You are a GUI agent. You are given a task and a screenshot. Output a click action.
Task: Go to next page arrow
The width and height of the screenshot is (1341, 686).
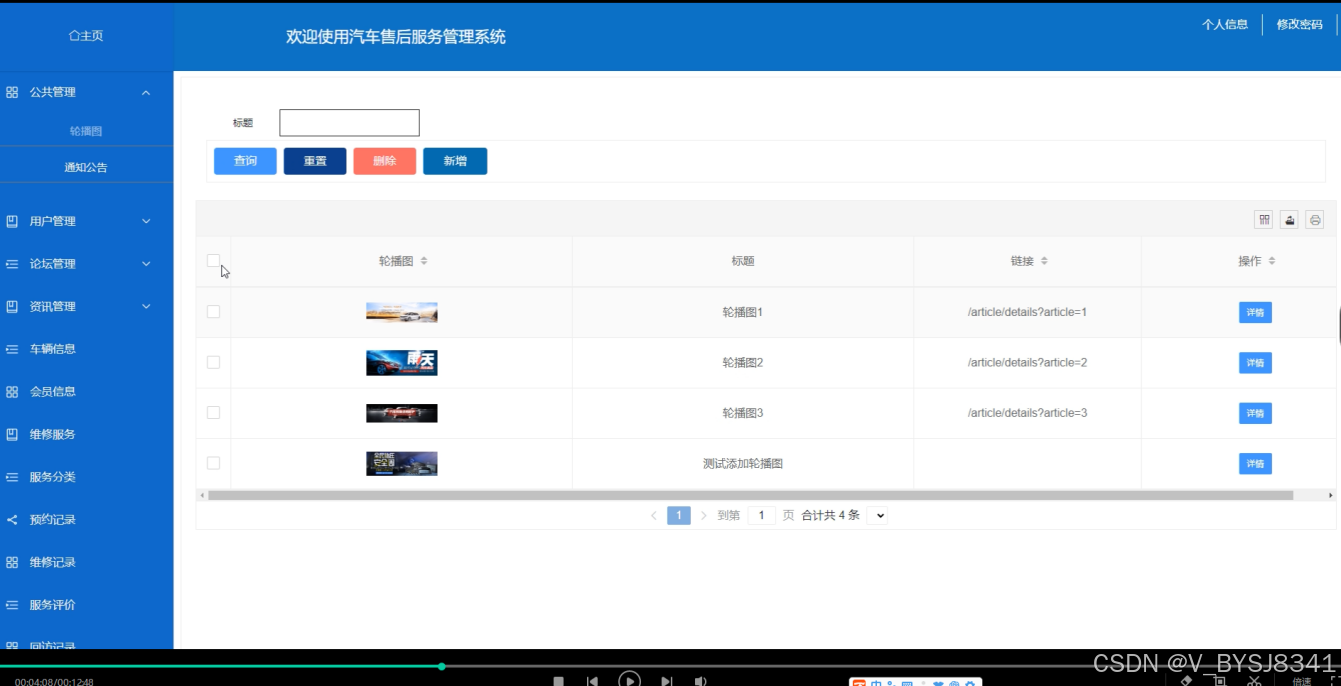[704, 516]
